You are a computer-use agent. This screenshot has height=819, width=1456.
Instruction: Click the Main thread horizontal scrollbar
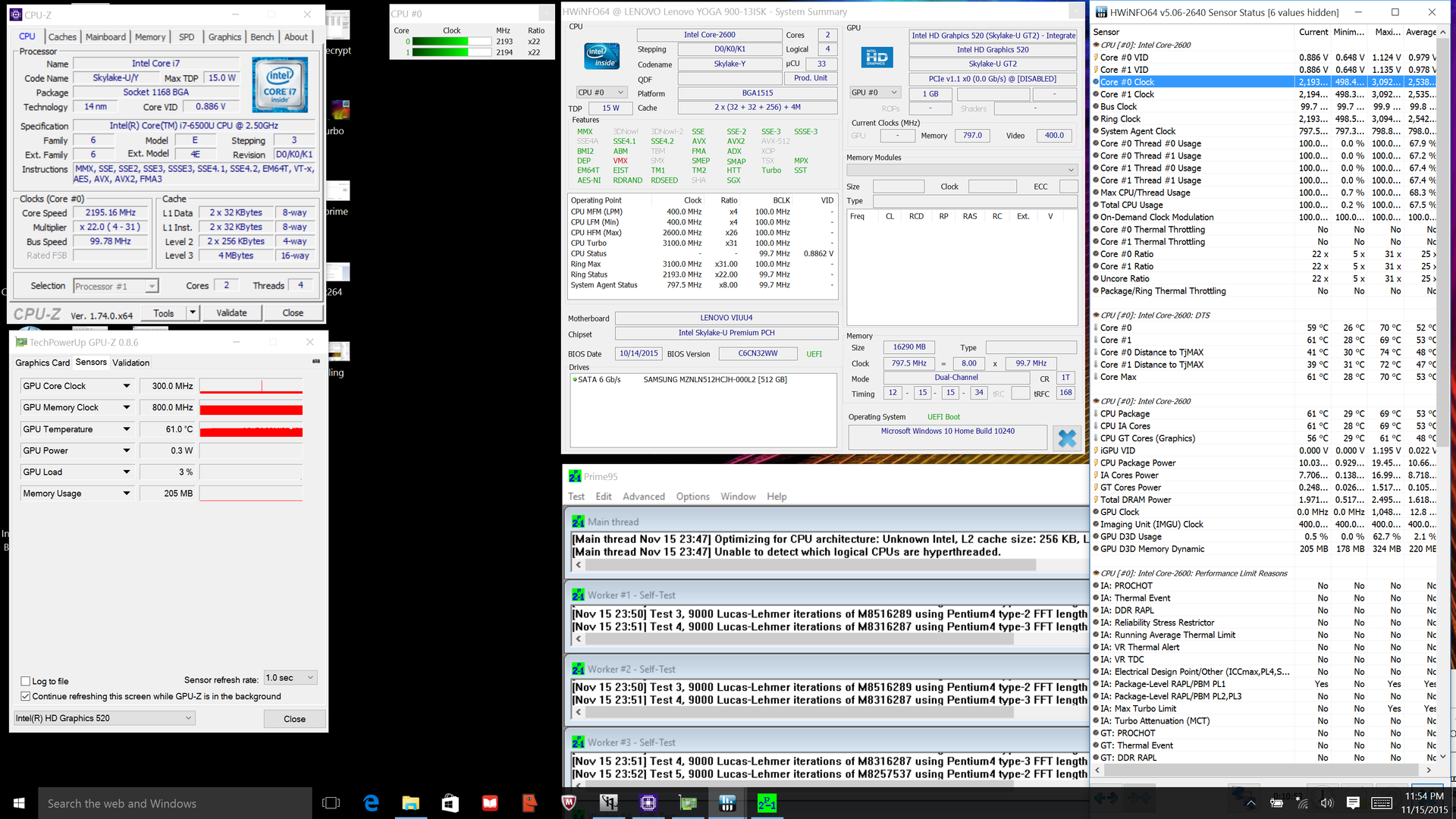click(x=810, y=565)
